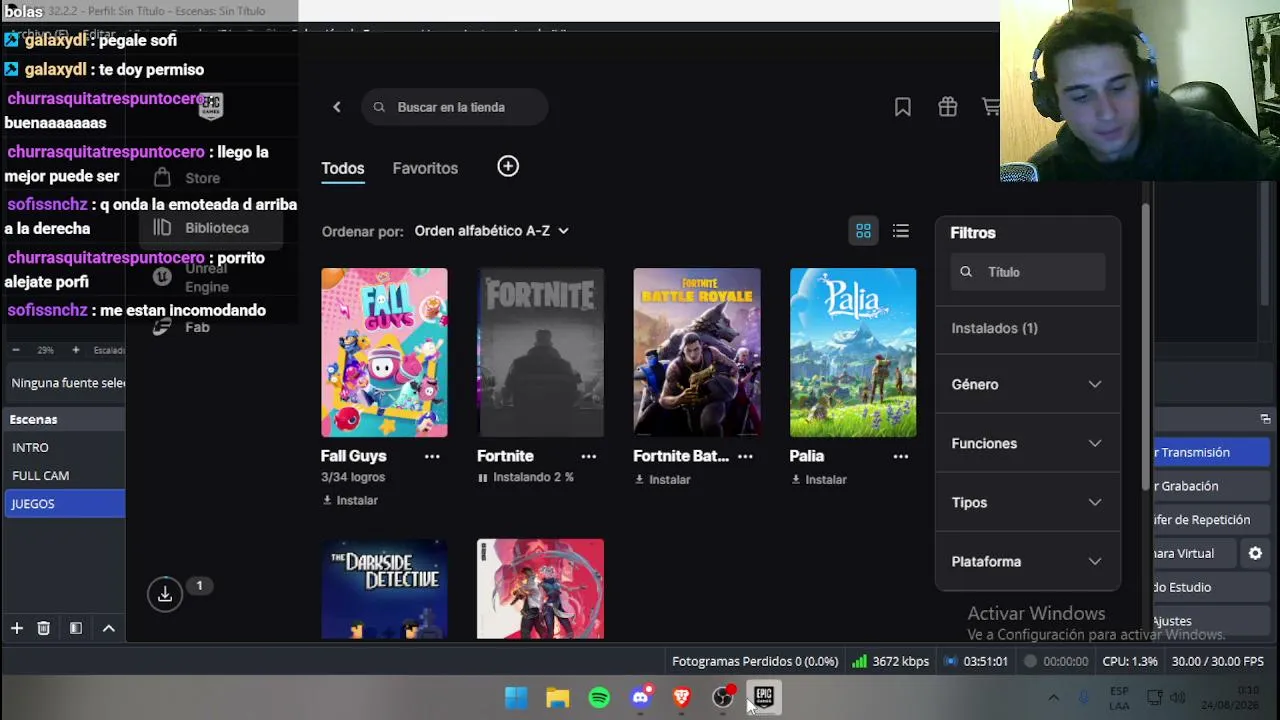Open the wishlist bookmark icon
1280x720 pixels.
pyautogui.click(x=903, y=107)
